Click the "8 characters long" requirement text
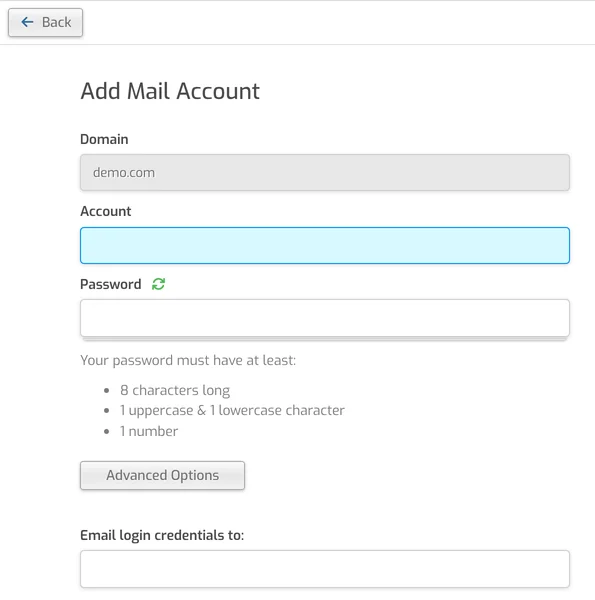This screenshot has height=600, width=595. tap(175, 390)
